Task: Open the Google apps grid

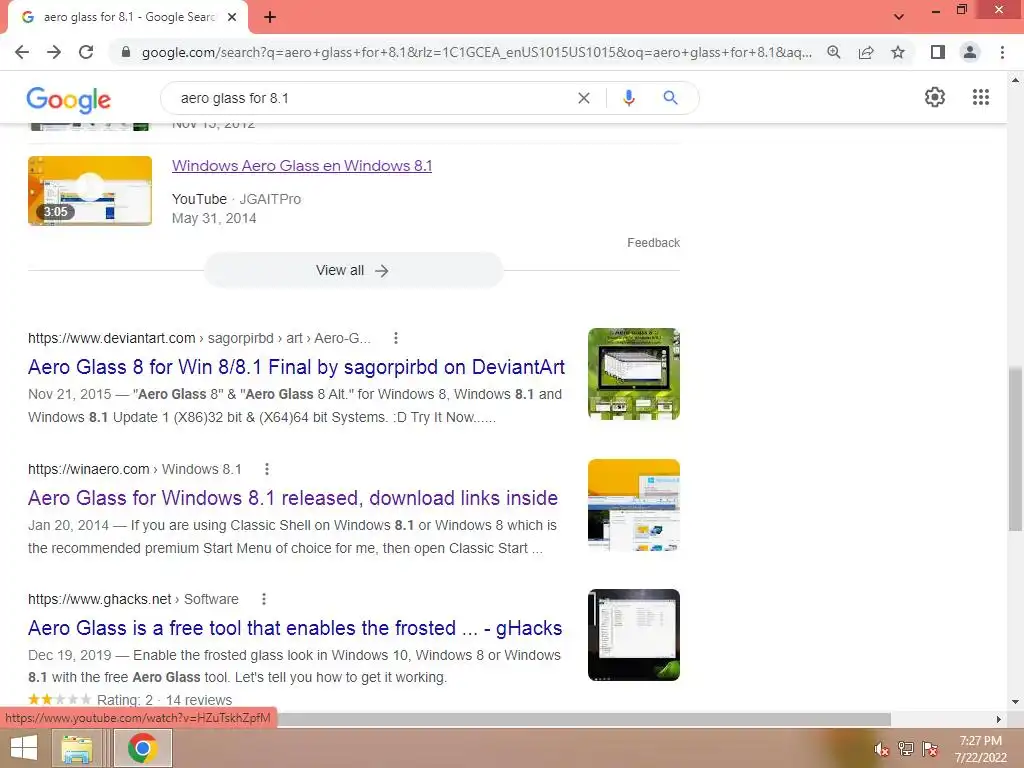Action: (980, 97)
